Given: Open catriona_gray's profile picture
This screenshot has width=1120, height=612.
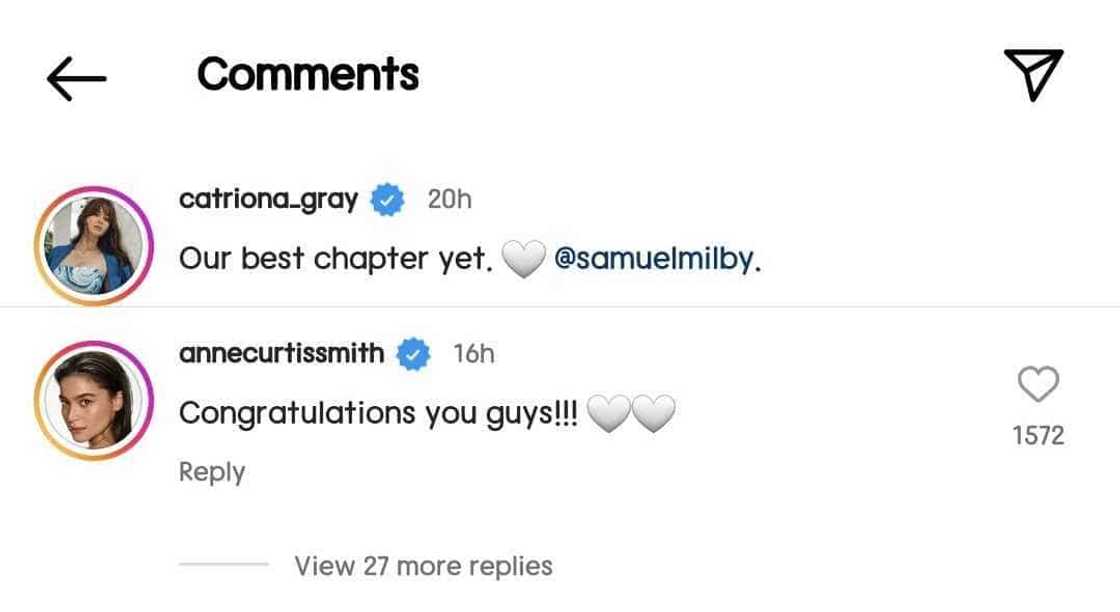Looking at the screenshot, I should pyautogui.click(x=96, y=238).
